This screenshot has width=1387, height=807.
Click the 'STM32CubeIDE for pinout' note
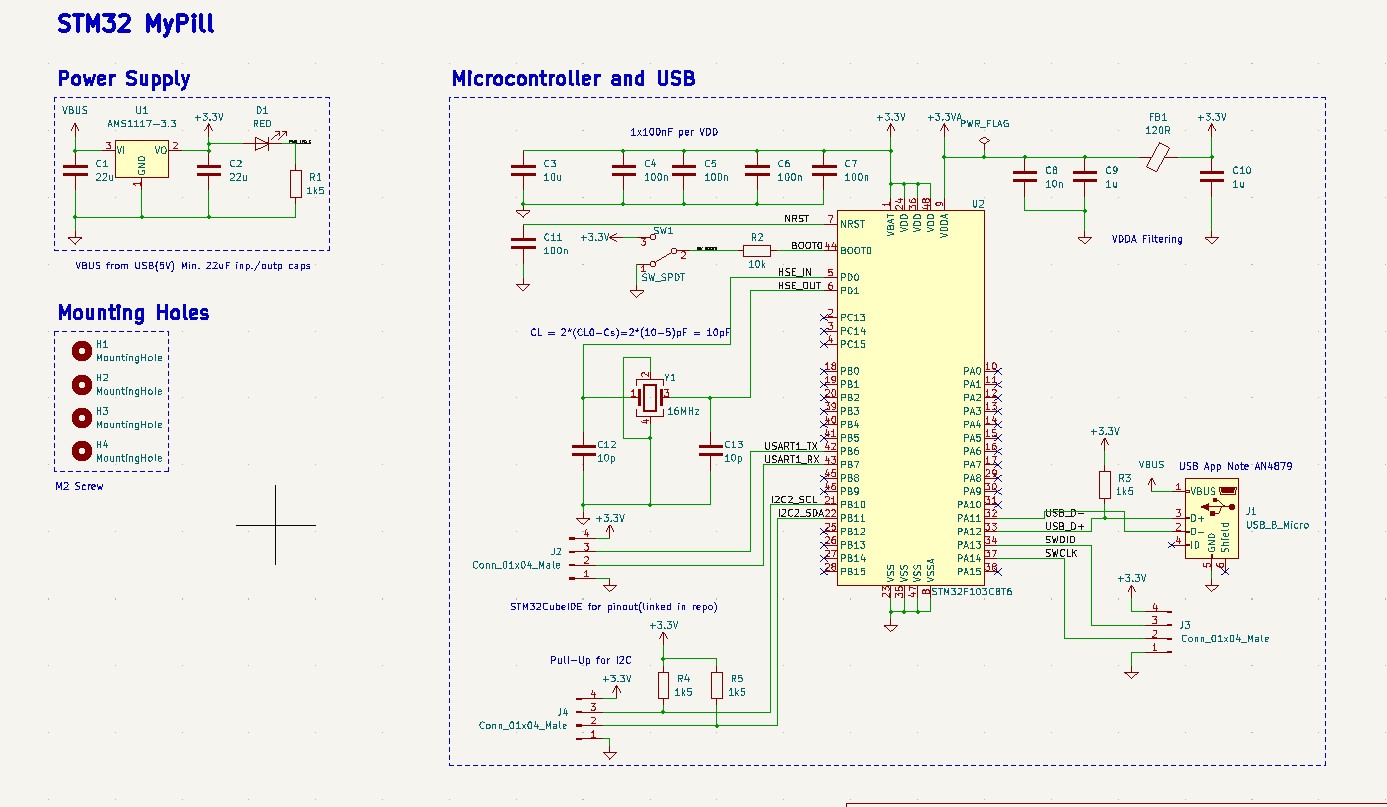tap(614, 607)
